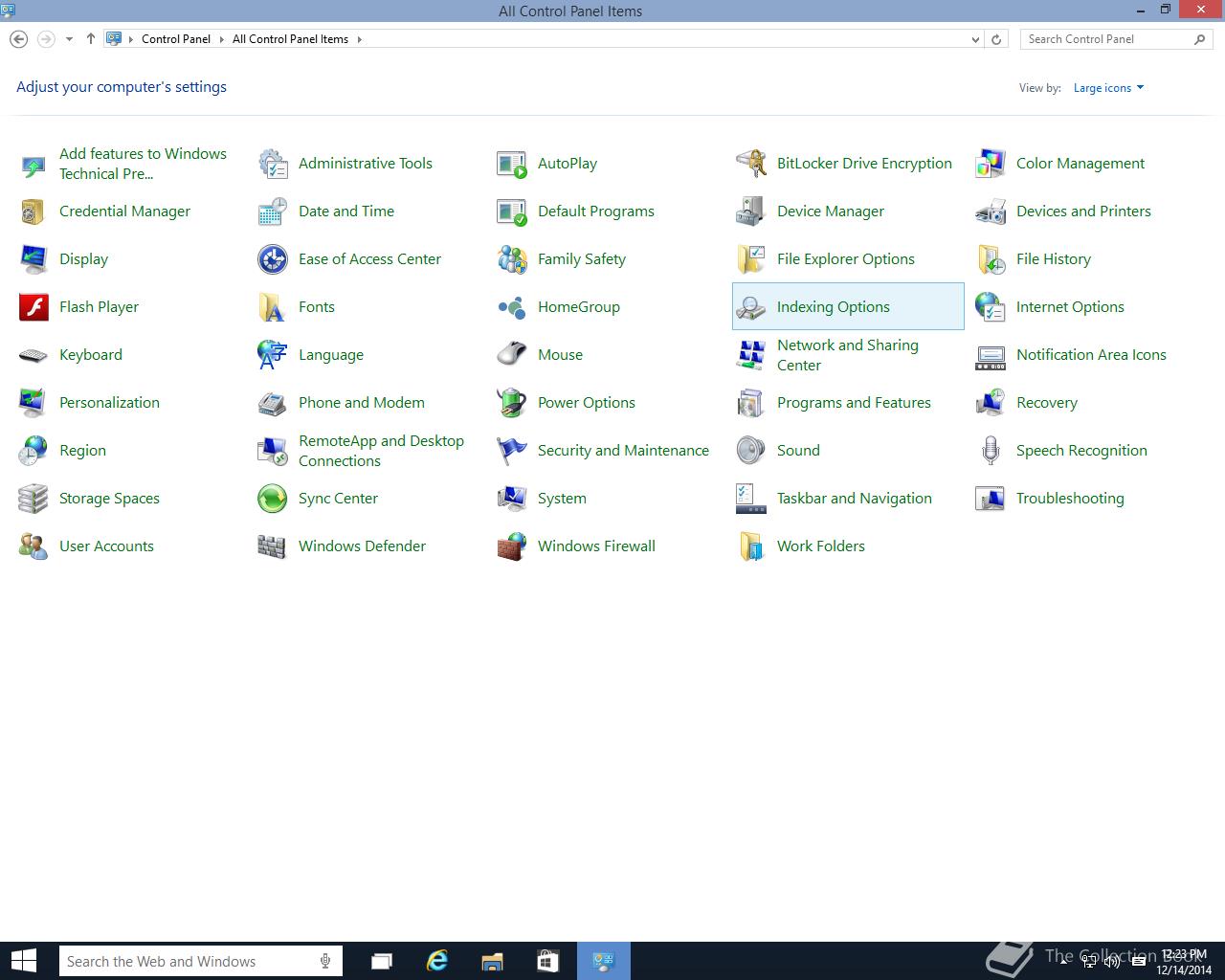This screenshot has width=1225, height=980.
Task: Click the Ease of Access Center icon
Action: [x=273, y=259]
